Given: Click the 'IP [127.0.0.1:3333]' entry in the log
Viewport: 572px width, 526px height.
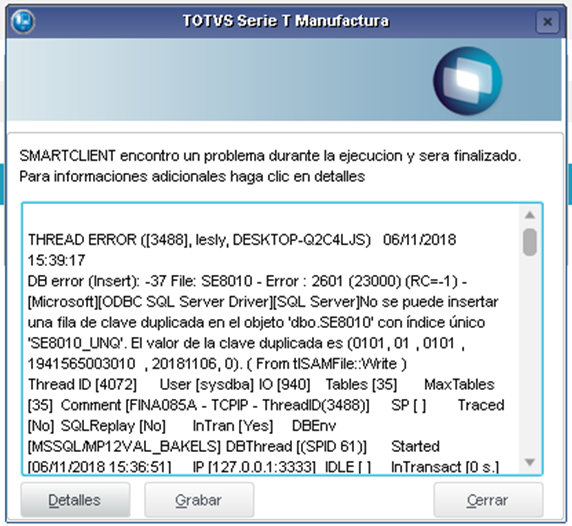Looking at the screenshot, I should [x=254, y=467].
